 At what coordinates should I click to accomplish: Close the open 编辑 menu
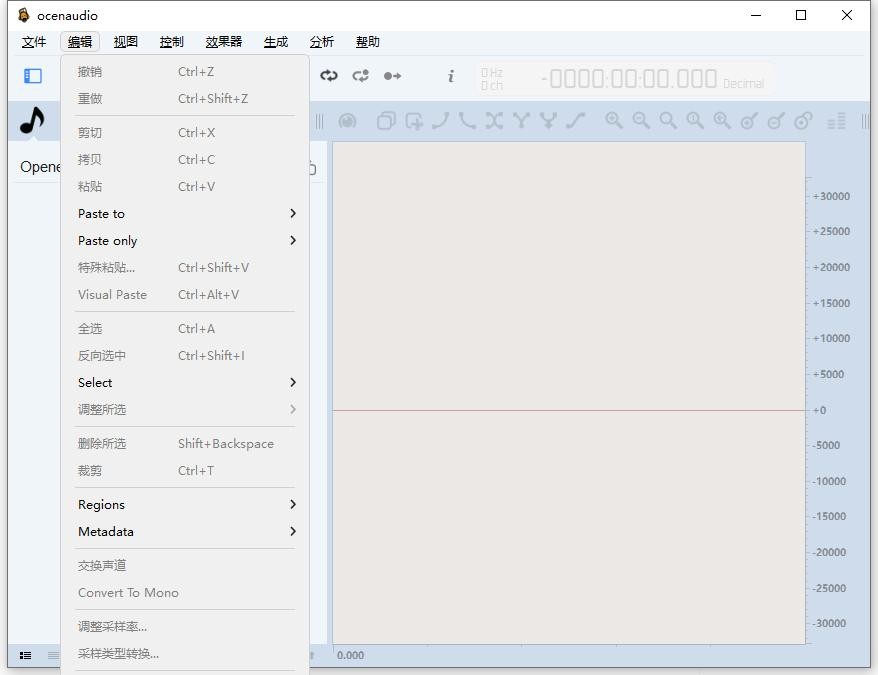(x=80, y=42)
